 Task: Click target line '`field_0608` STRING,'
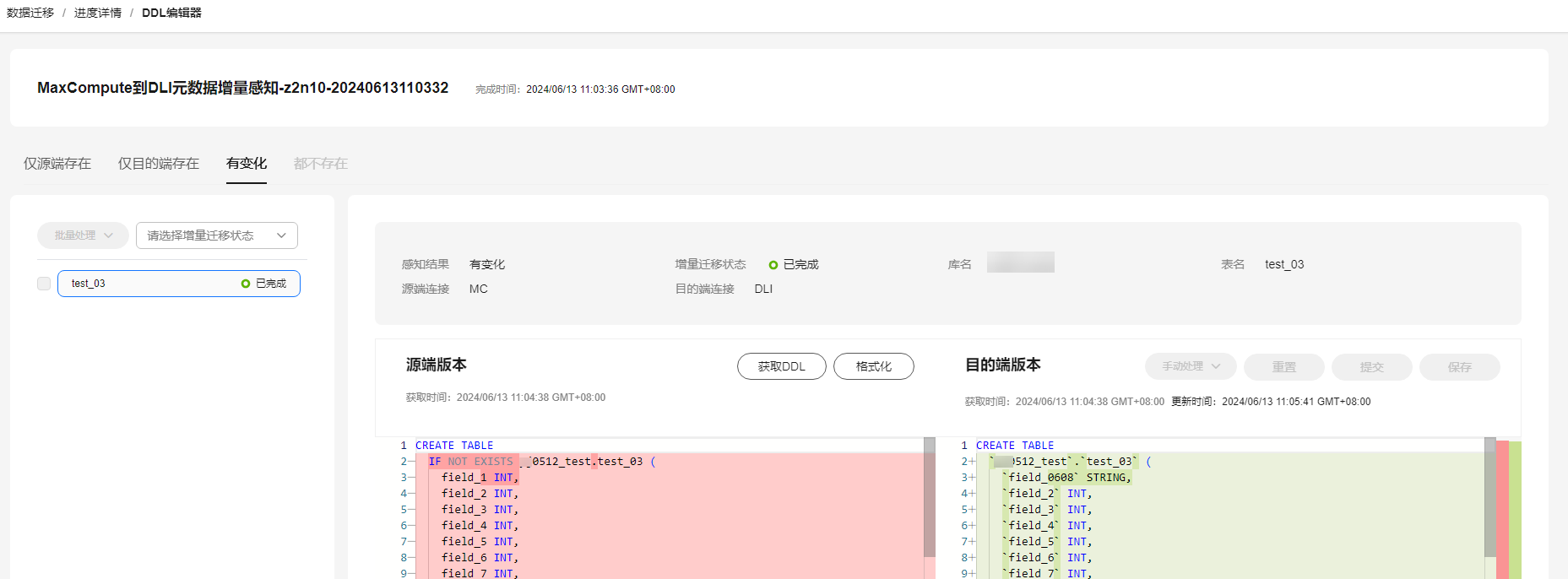coord(1066,478)
